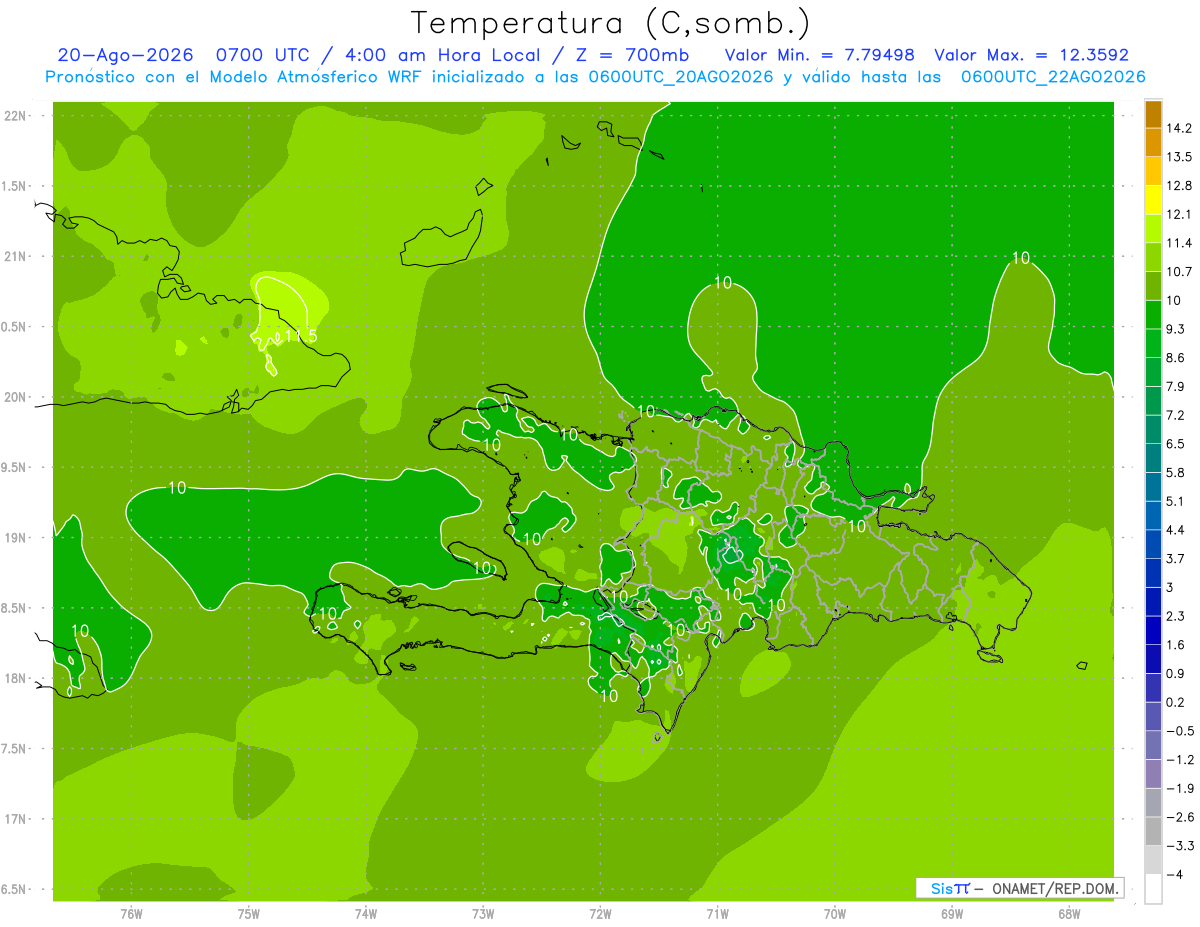This screenshot has width=1200, height=927.
Task: Click the yellow swatch between 12.8 and 12.1
Action: tap(1153, 200)
